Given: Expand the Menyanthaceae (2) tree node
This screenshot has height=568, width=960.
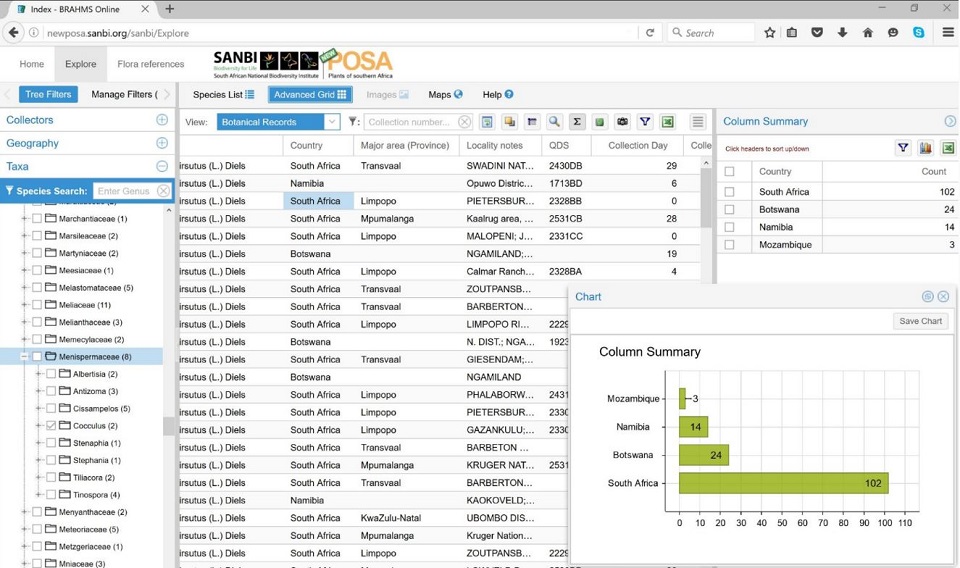Looking at the screenshot, I should coord(24,512).
